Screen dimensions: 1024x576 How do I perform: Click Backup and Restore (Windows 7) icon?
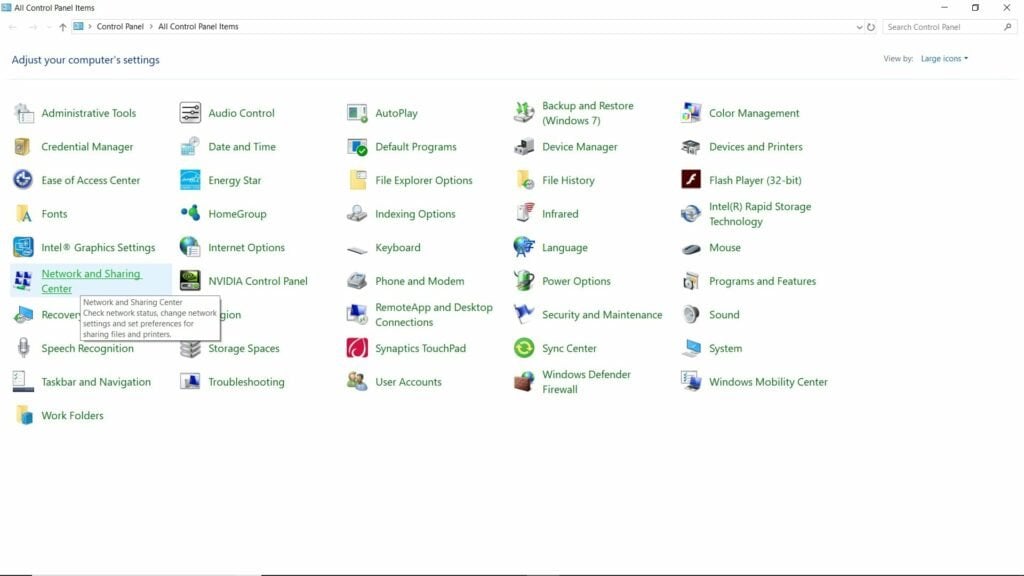pyautogui.click(x=524, y=113)
